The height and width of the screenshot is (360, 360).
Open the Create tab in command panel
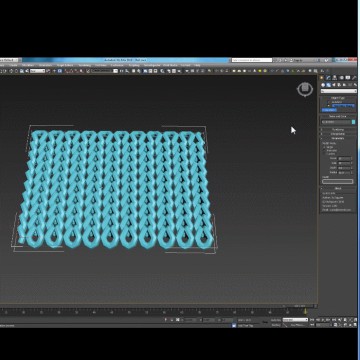click(x=322, y=78)
